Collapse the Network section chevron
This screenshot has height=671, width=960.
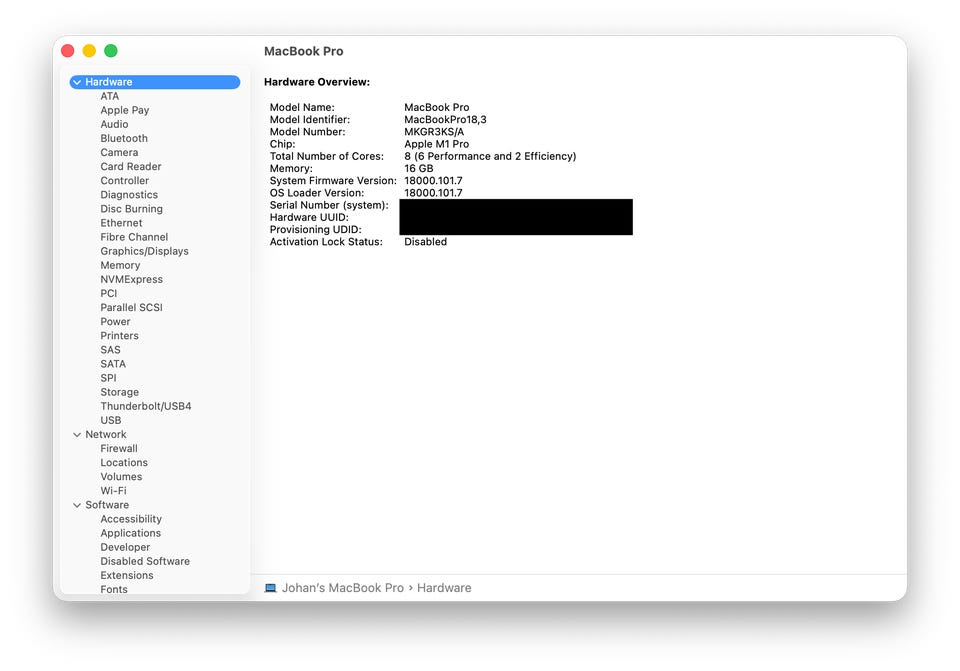[77, 435]
